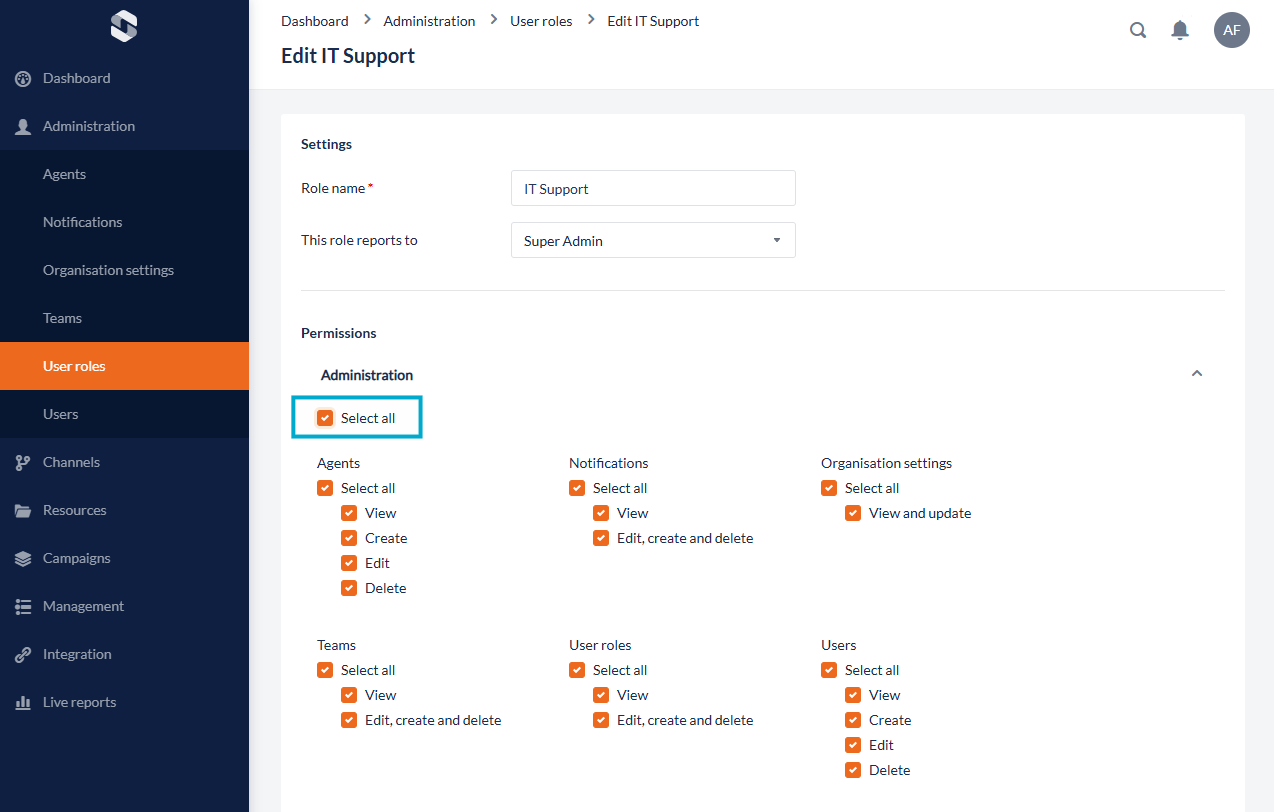The image size is (1274, 812).
Task: Select Notifications in the sidebar menu
Action: click(82, 222)
